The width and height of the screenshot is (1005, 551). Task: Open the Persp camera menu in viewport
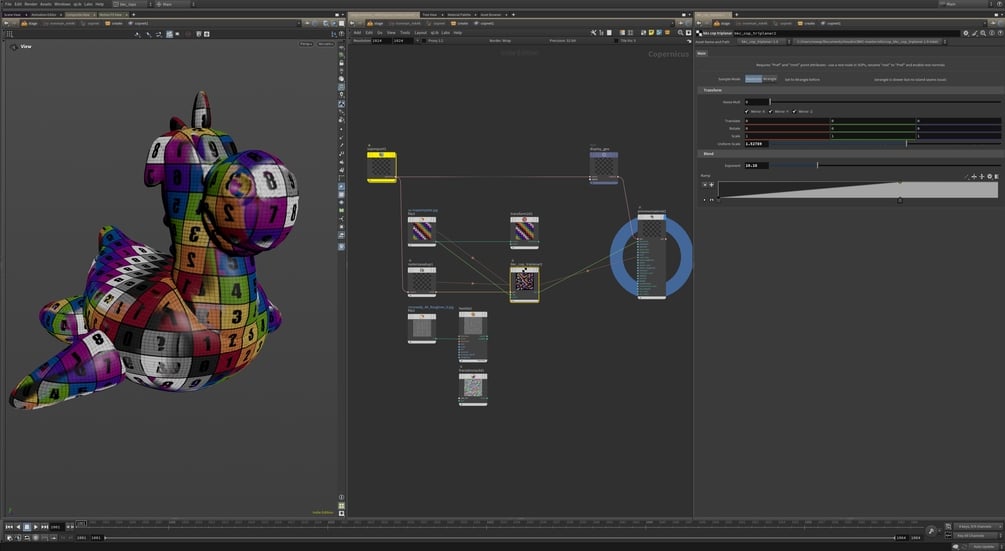point(306,44)
